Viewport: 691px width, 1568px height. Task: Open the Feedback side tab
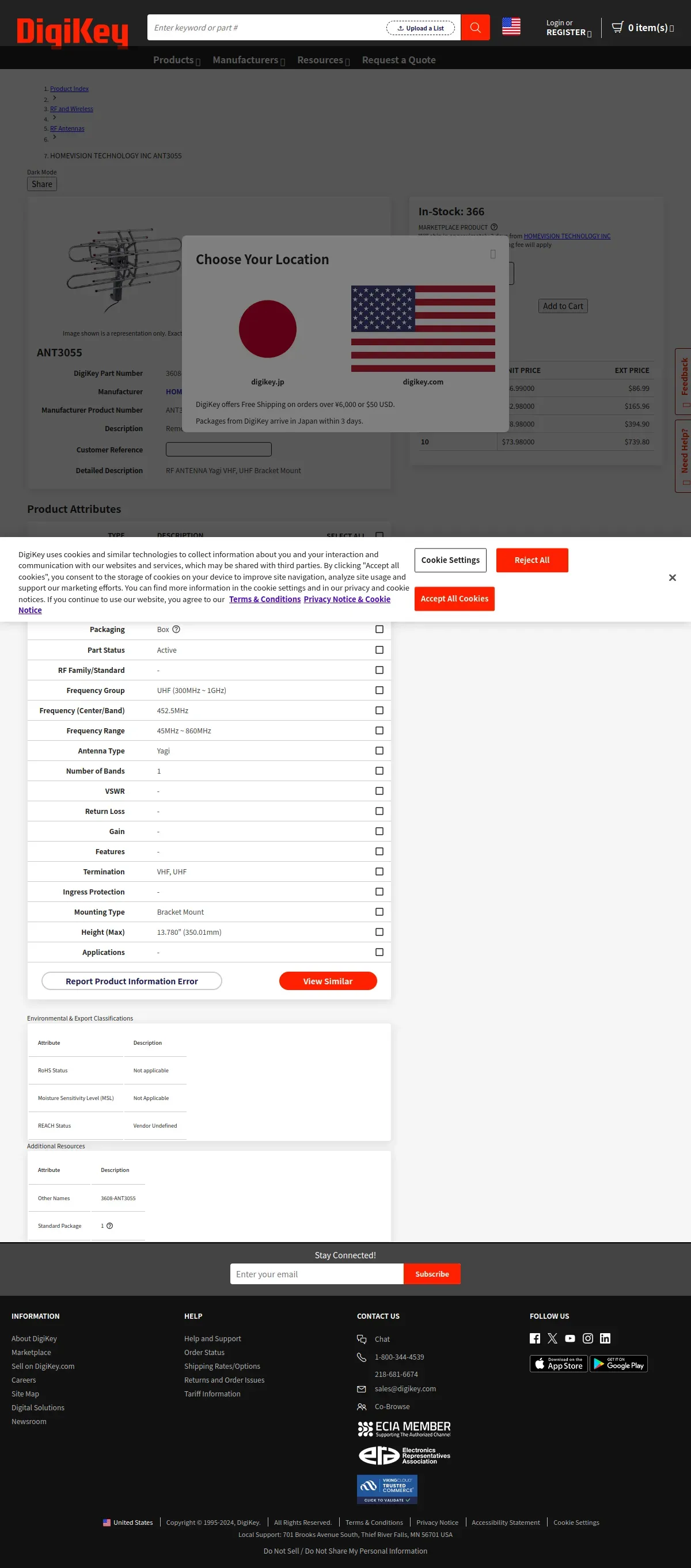click(683, 382)
